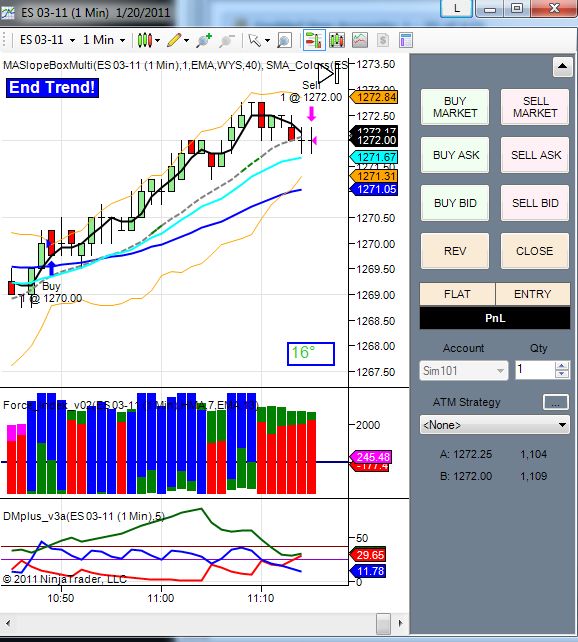Click the End Trend! label on chart
This screenshot has height=642, width=578.
click(52, 88)
